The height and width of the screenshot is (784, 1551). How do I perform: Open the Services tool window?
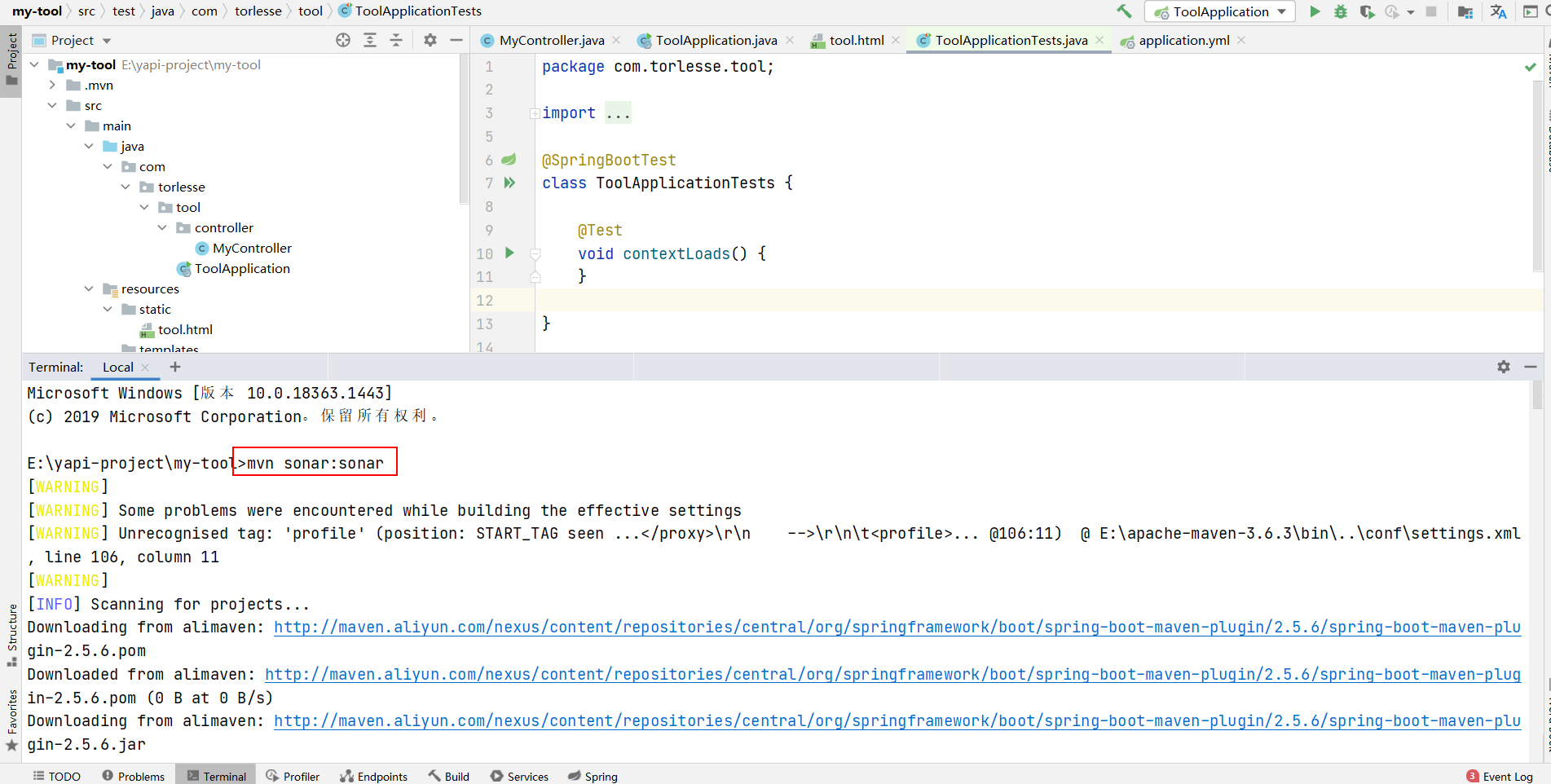519,776
